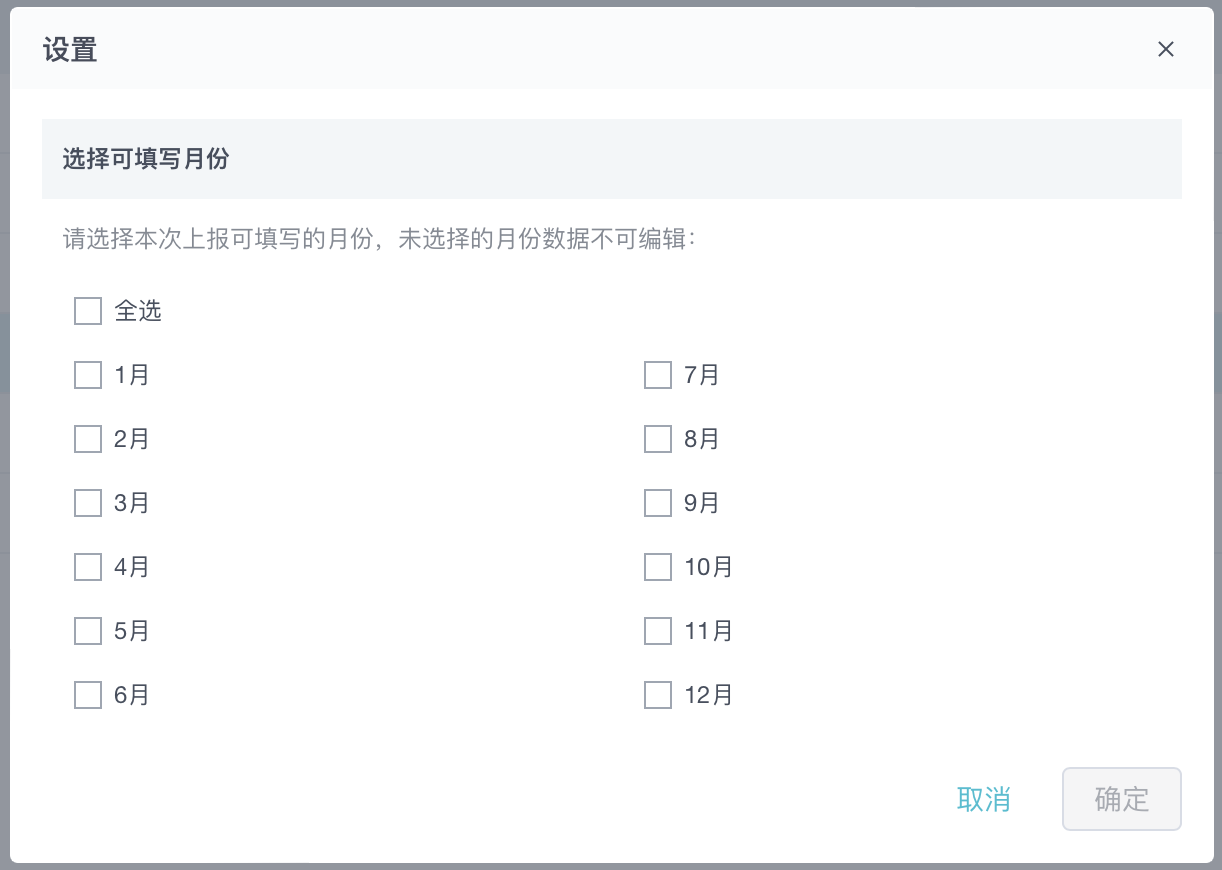The width and height of the screenshot is (1222, 870).
Task: Check the 12月 box
Action: click(658, 695)
